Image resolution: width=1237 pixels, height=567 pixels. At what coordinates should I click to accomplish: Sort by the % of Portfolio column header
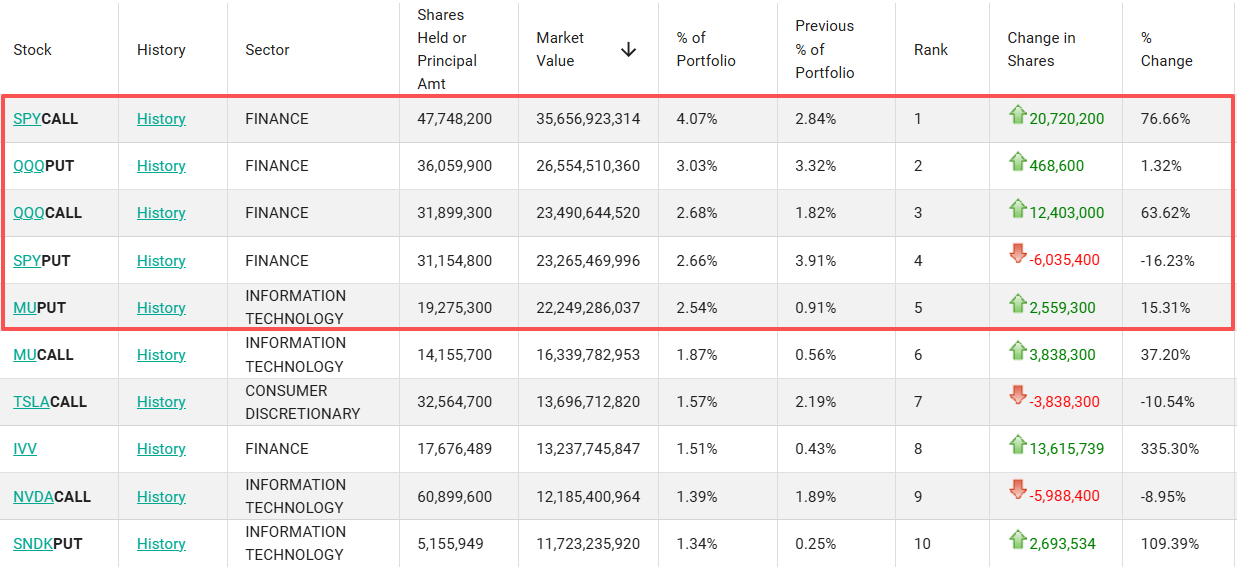[x=706, y=49]
